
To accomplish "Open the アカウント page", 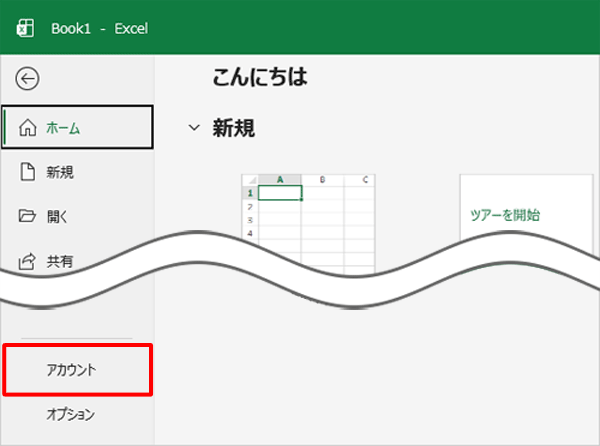I will [78, 369].
